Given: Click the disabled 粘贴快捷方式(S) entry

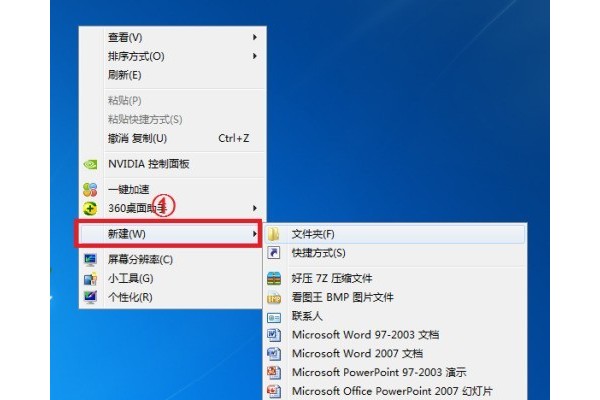Looking at the screenshot, I should (x=173, y=119).
